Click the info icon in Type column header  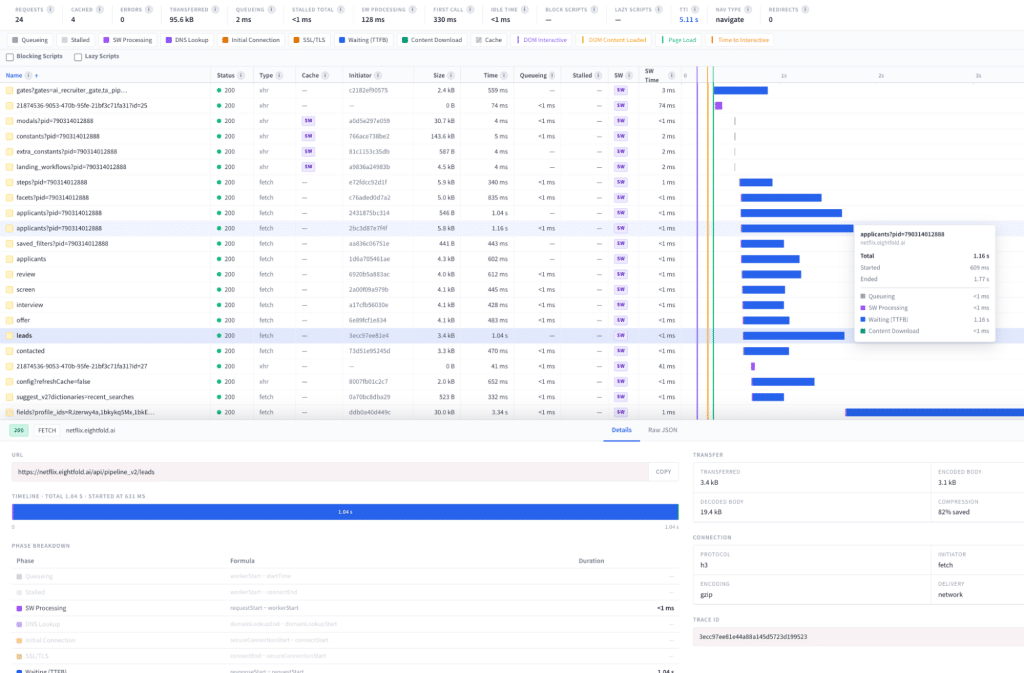tap(279, 76)
